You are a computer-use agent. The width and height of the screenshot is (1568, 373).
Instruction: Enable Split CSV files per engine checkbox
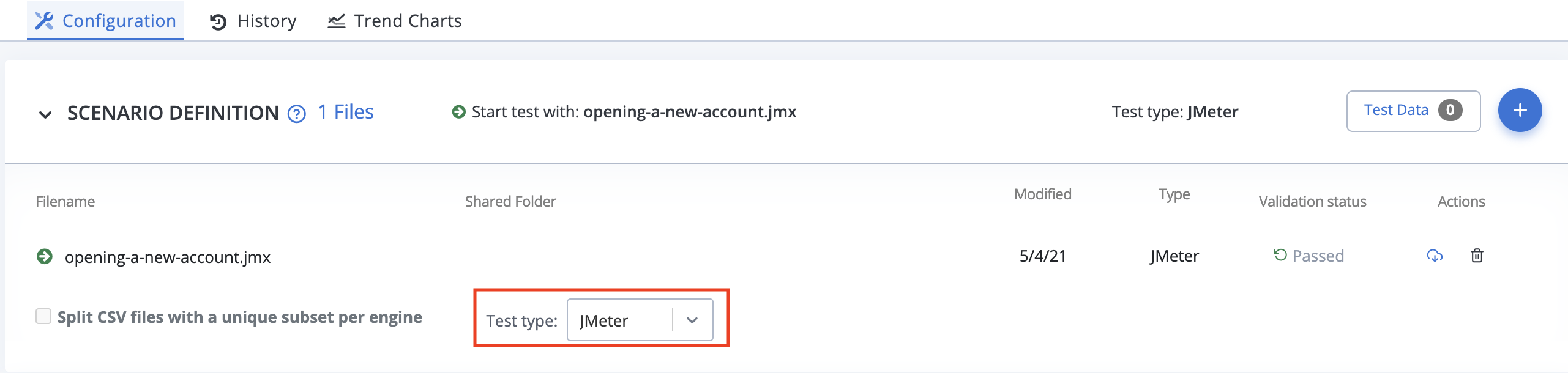43,316
